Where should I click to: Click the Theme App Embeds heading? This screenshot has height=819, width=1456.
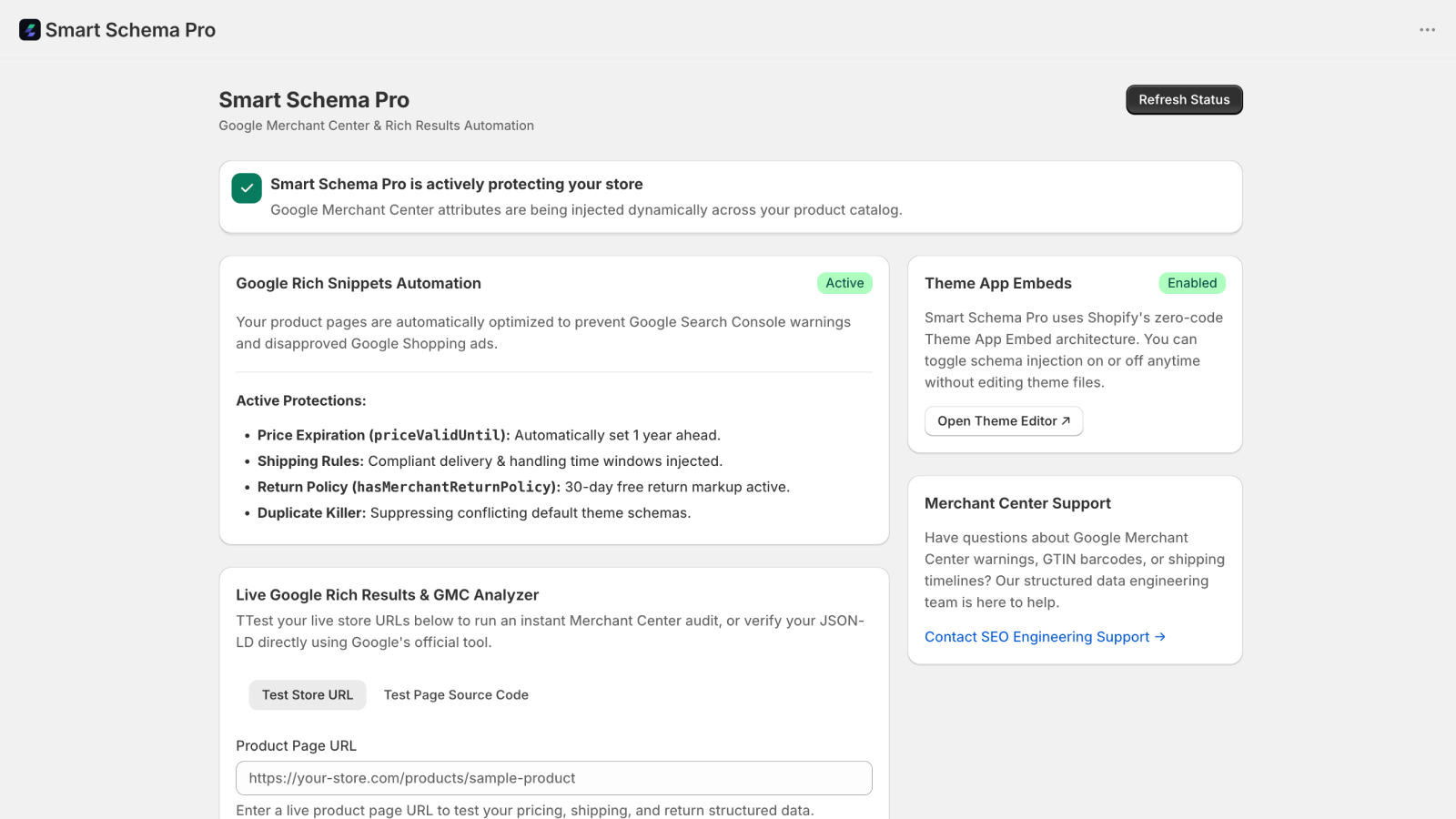click(998, 283)
